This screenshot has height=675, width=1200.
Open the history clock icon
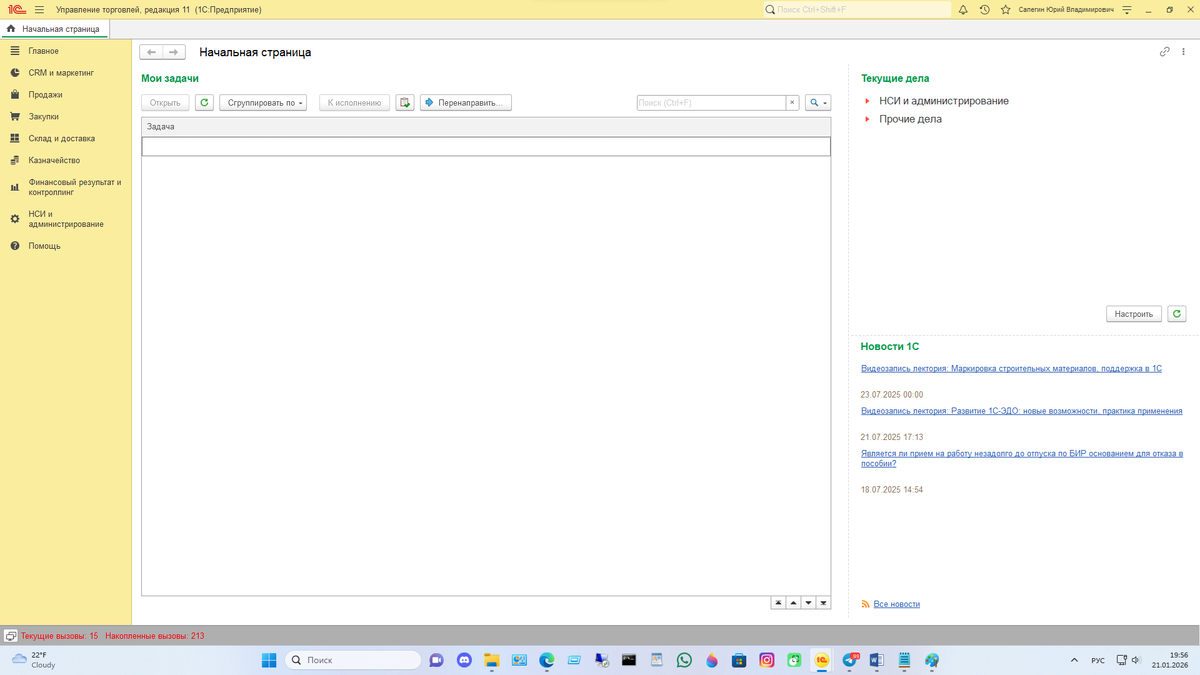[x=985, y=9]
